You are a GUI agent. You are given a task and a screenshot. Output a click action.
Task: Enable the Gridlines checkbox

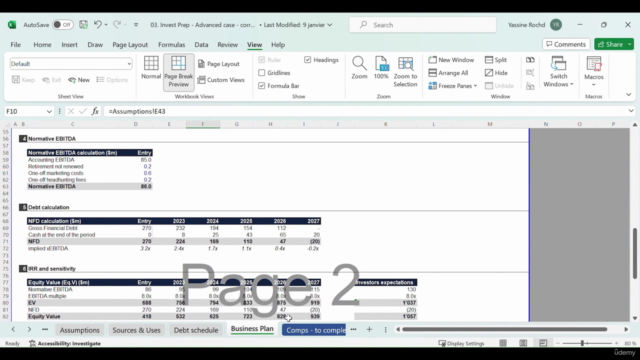point(262,73)
